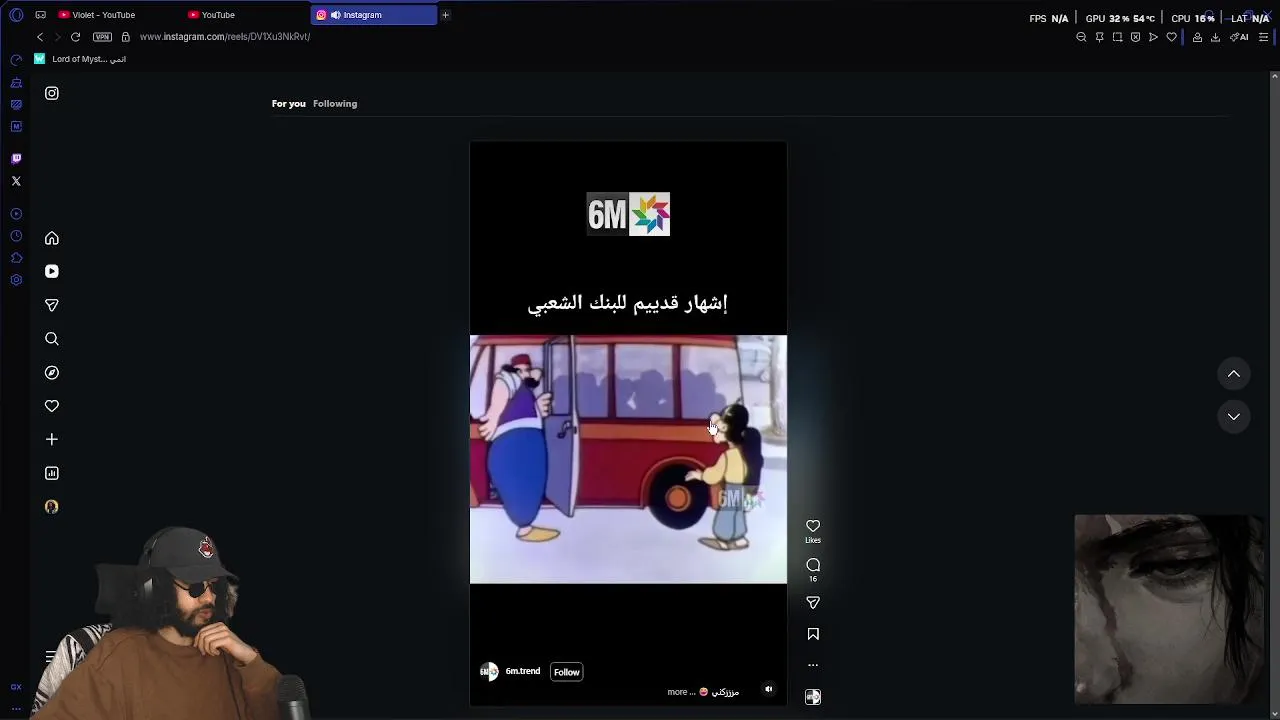1280x720 pixels.
Task: Go to previous reel with up chevron
Action: (x=1234, y=374)
